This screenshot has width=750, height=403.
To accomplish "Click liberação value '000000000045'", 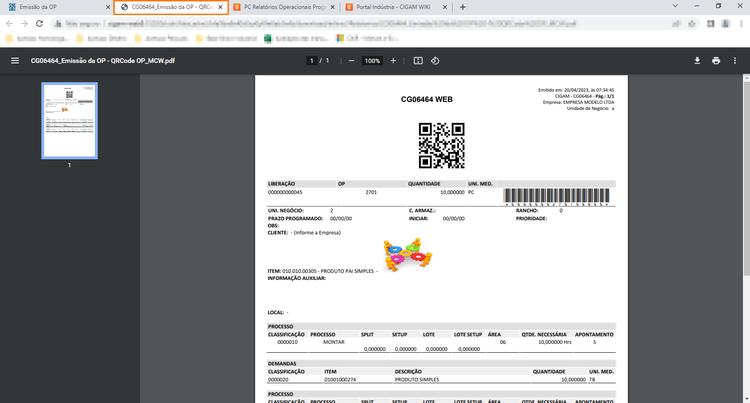I will tap(285, 192).
